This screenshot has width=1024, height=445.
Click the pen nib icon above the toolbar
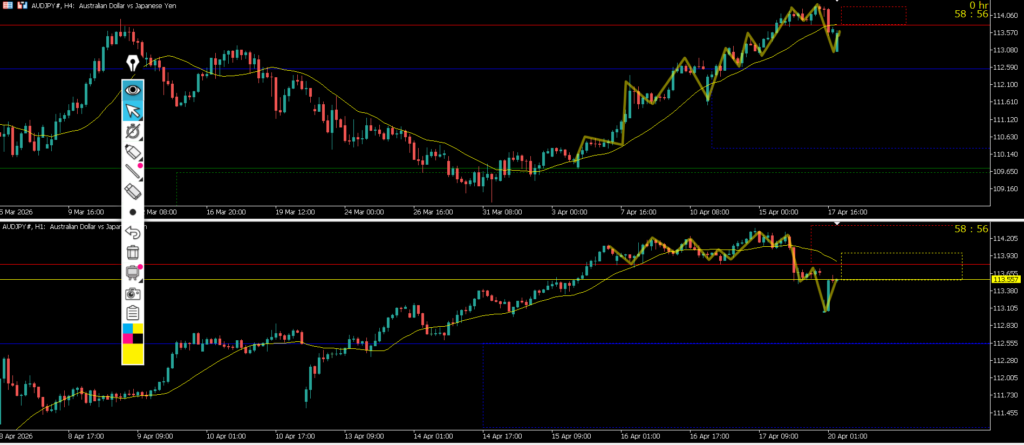coord(133,66)
